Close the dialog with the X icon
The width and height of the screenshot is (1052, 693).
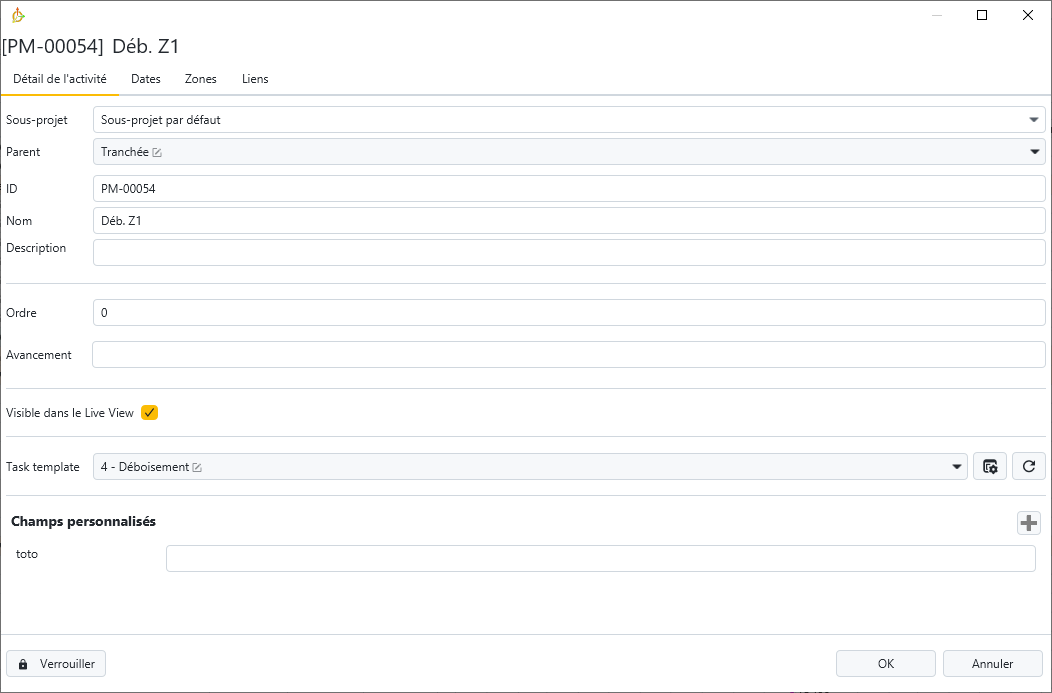[x=1028, y=15]
